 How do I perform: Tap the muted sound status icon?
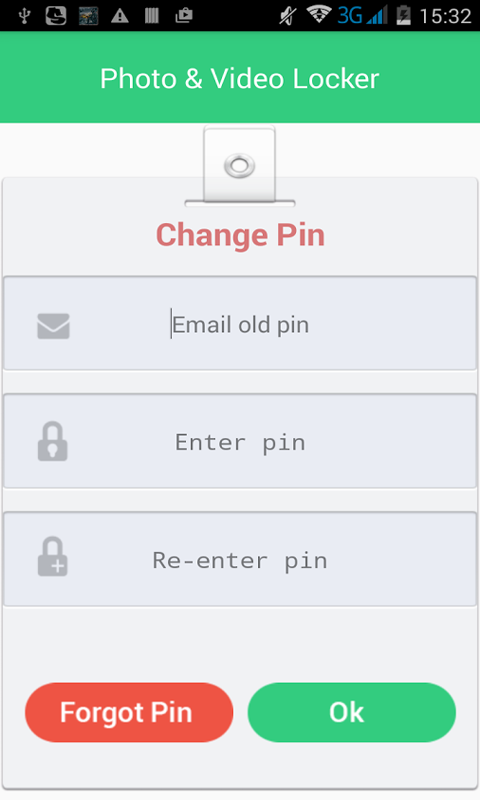tap(288, 16)
